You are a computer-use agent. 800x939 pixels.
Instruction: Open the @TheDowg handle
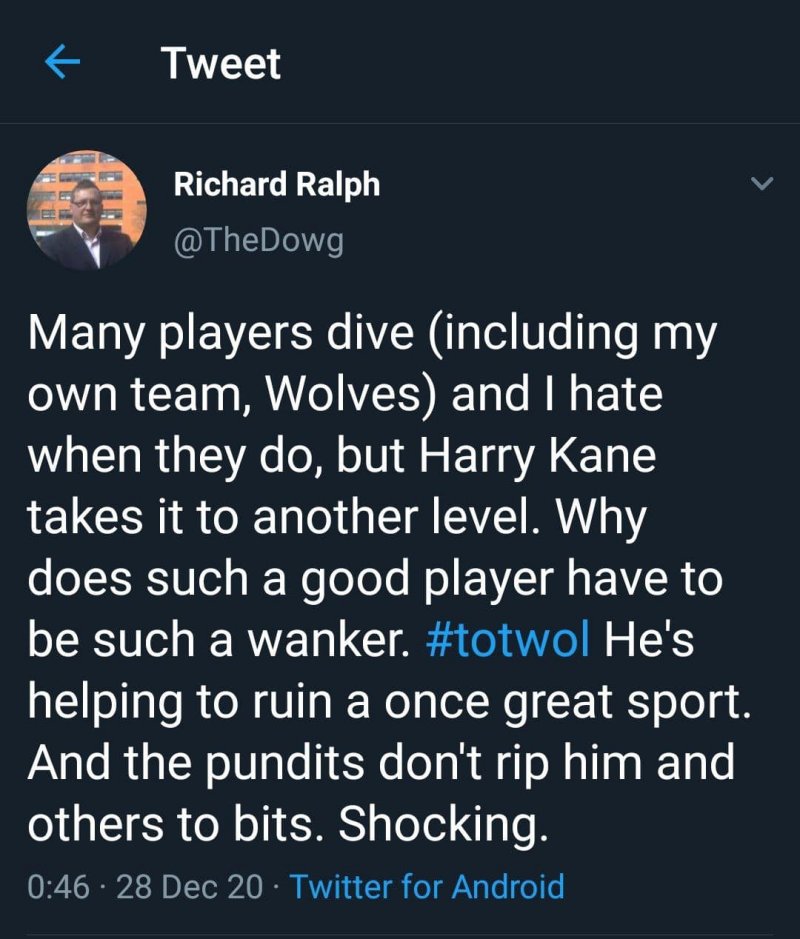(x=259, y=241)
